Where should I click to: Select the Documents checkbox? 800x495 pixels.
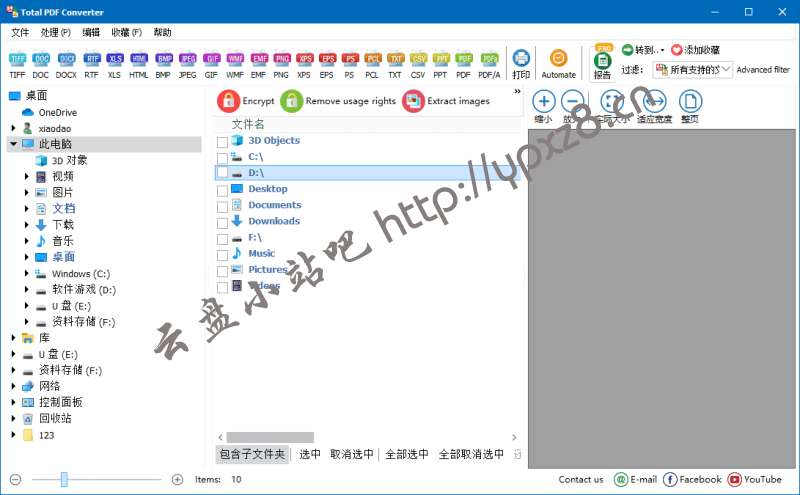click(222, 207)
